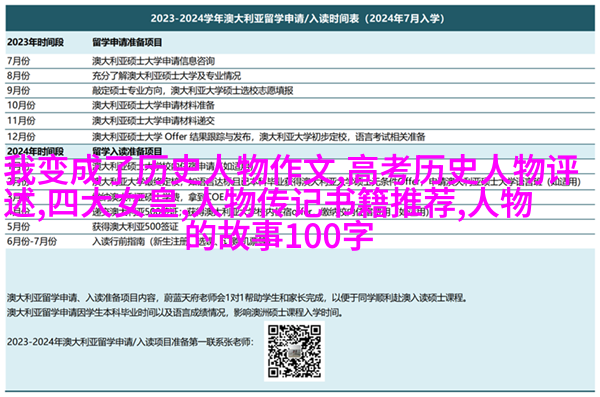Click the text '澳大利亚硕士大学申请信息咨询'
The height and width of the screenshot is (397, 600).
(x=153, y=61)
